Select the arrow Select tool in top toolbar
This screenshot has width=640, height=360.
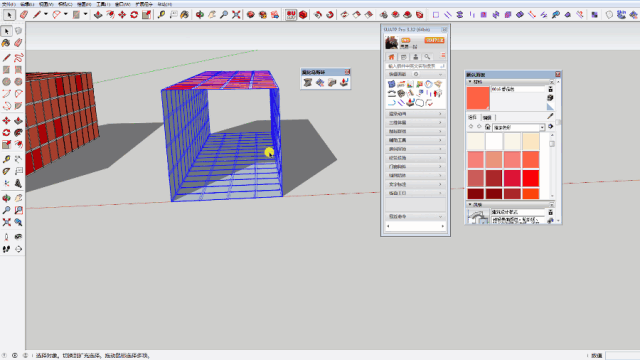click(x=9, y=15)
